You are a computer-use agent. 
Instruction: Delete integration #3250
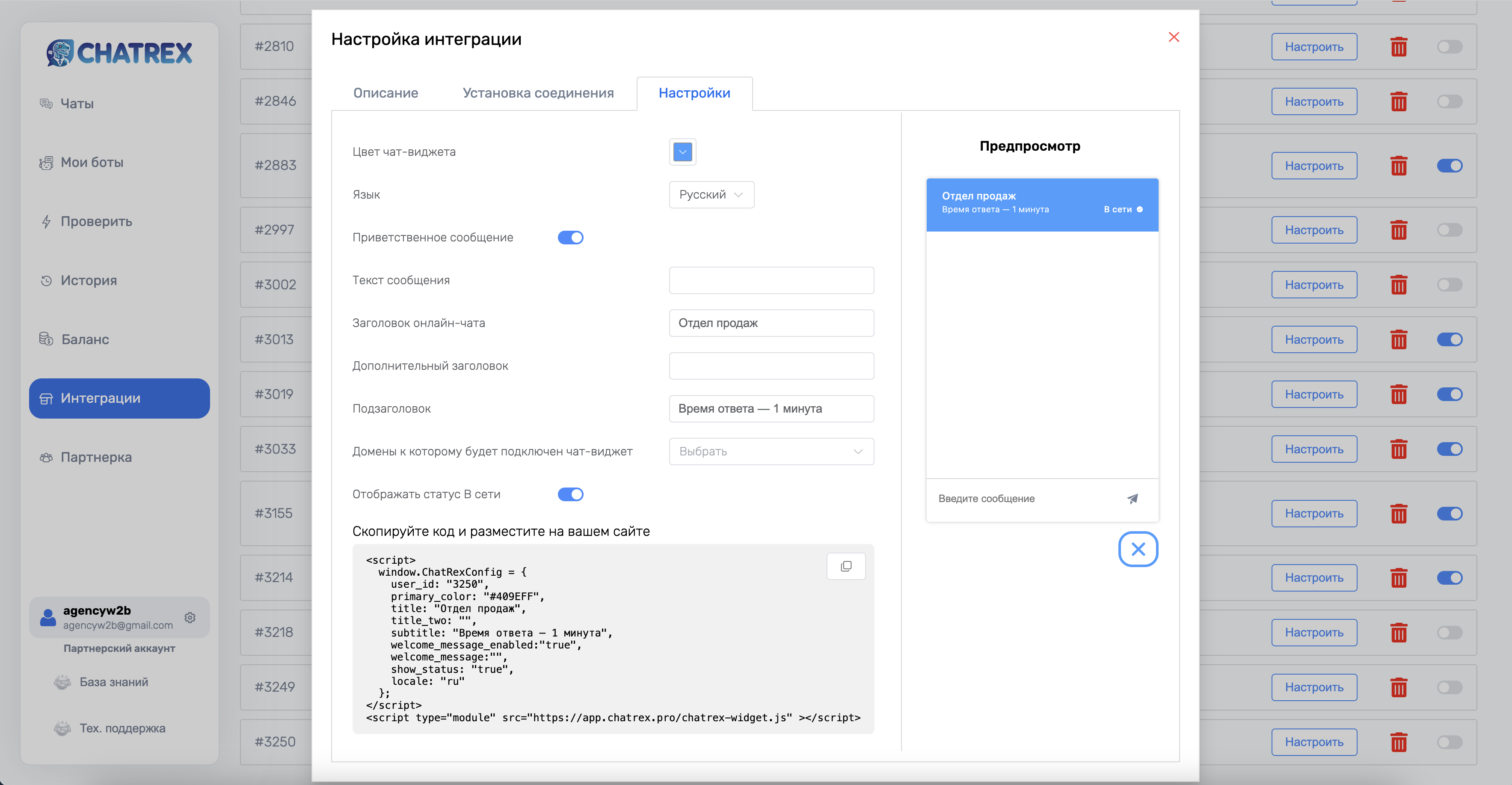(1399, 742)
